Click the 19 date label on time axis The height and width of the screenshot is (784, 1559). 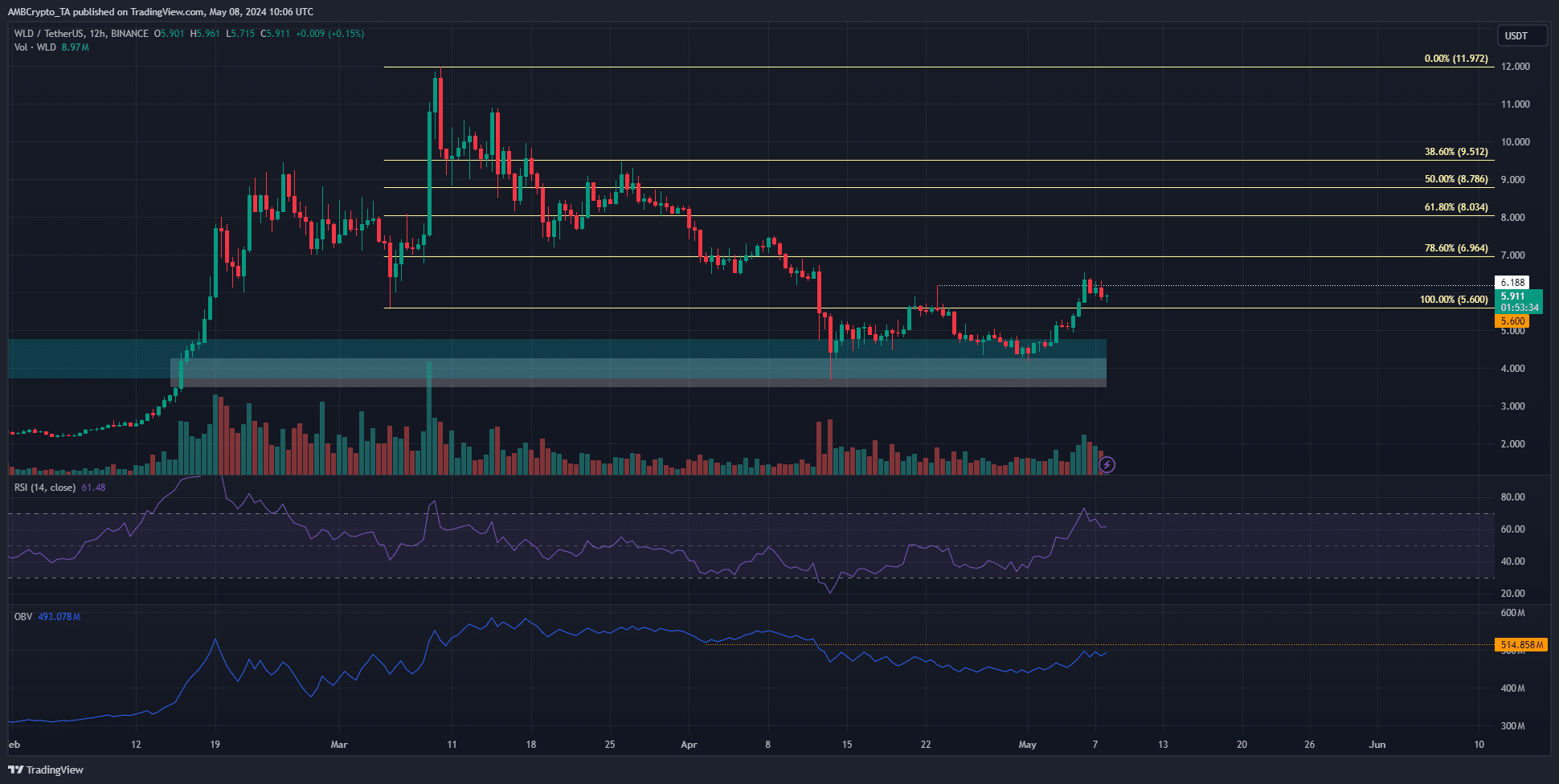215,745
